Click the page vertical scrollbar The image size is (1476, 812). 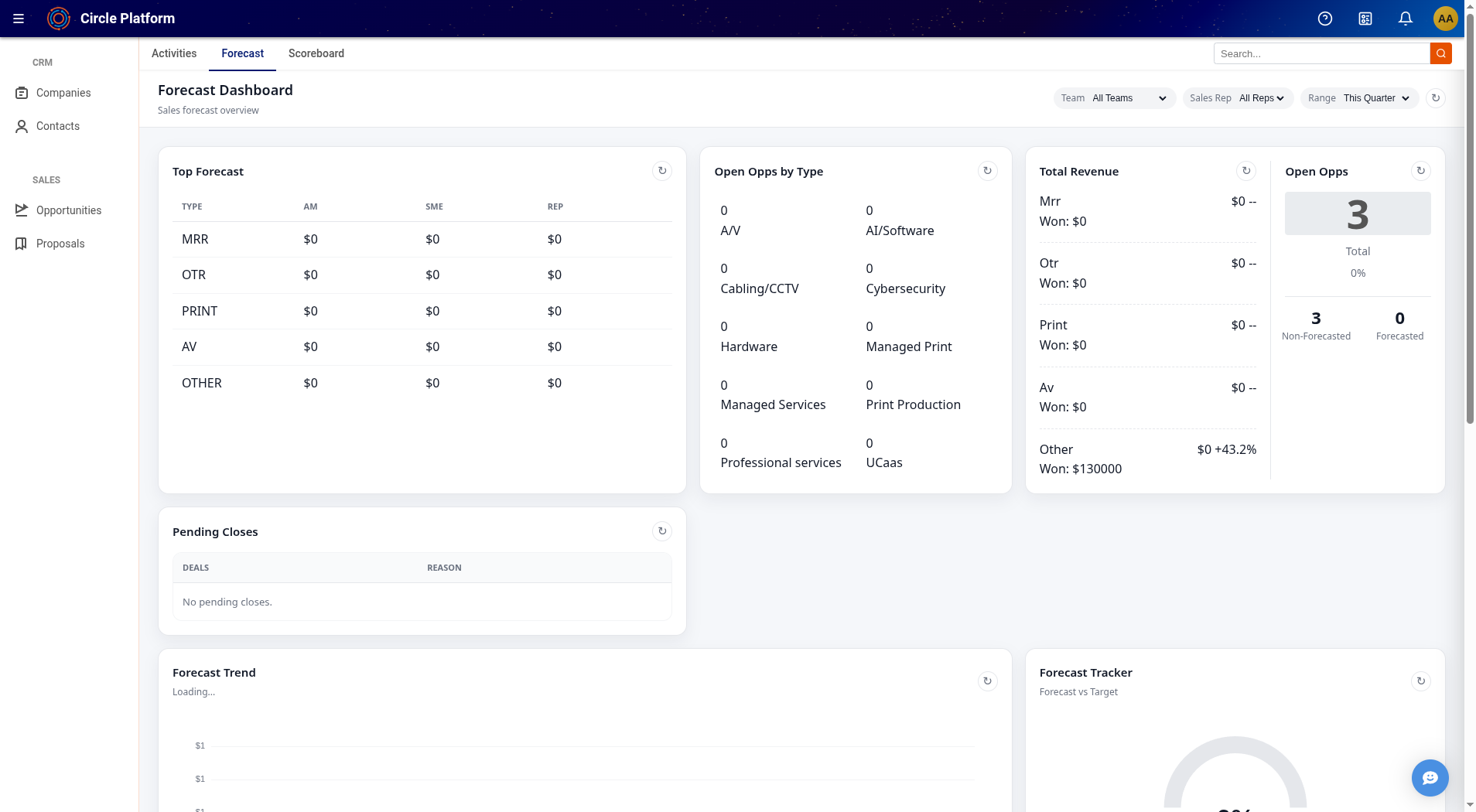pos(1470,232)
